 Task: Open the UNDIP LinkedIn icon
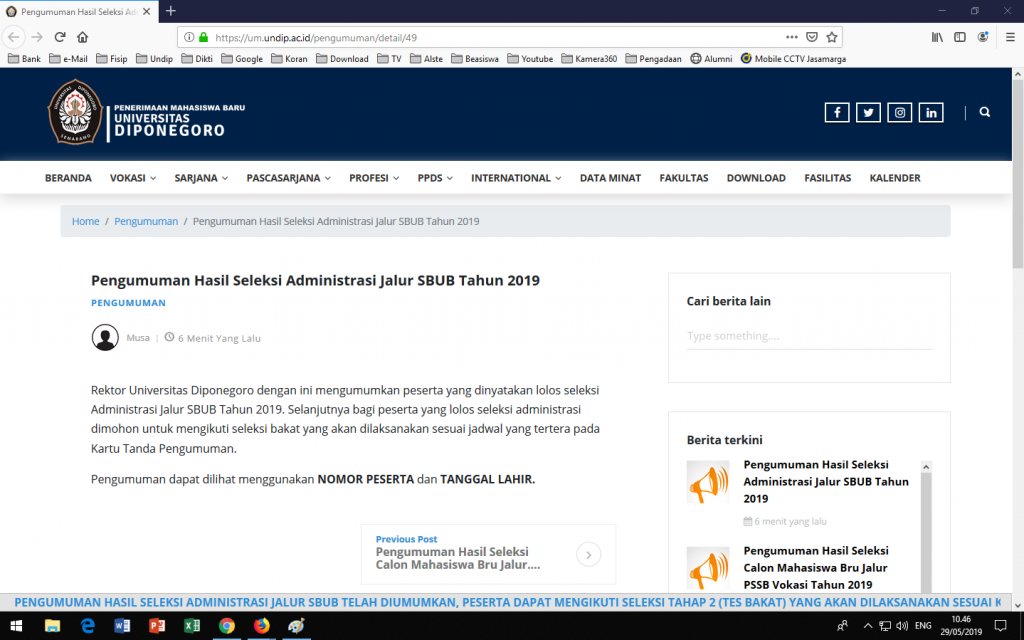pyautogui.click(x=931, y=112)
